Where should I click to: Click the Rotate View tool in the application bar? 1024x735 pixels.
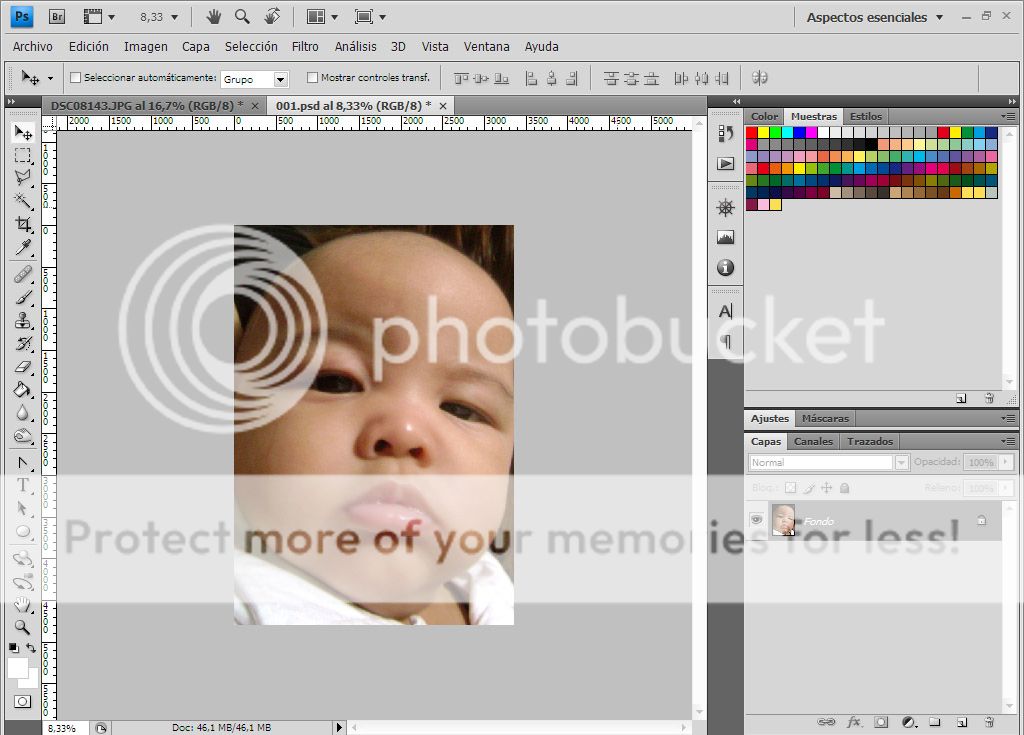tap(272, 16)
